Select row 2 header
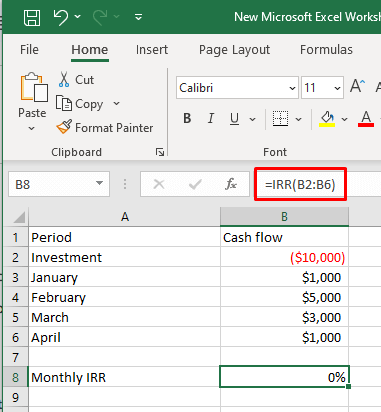Screen dimensions: 381x412 click(16, 257)
